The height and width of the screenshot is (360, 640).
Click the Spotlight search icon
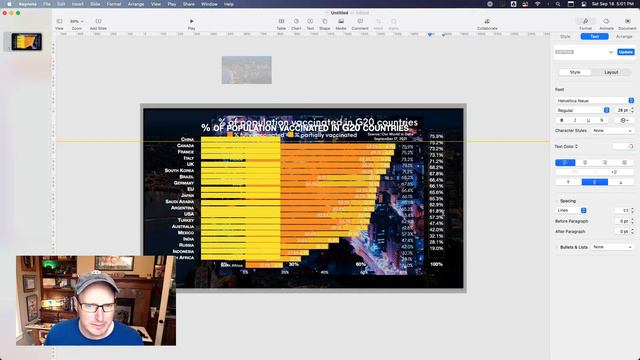coord(558,4)
